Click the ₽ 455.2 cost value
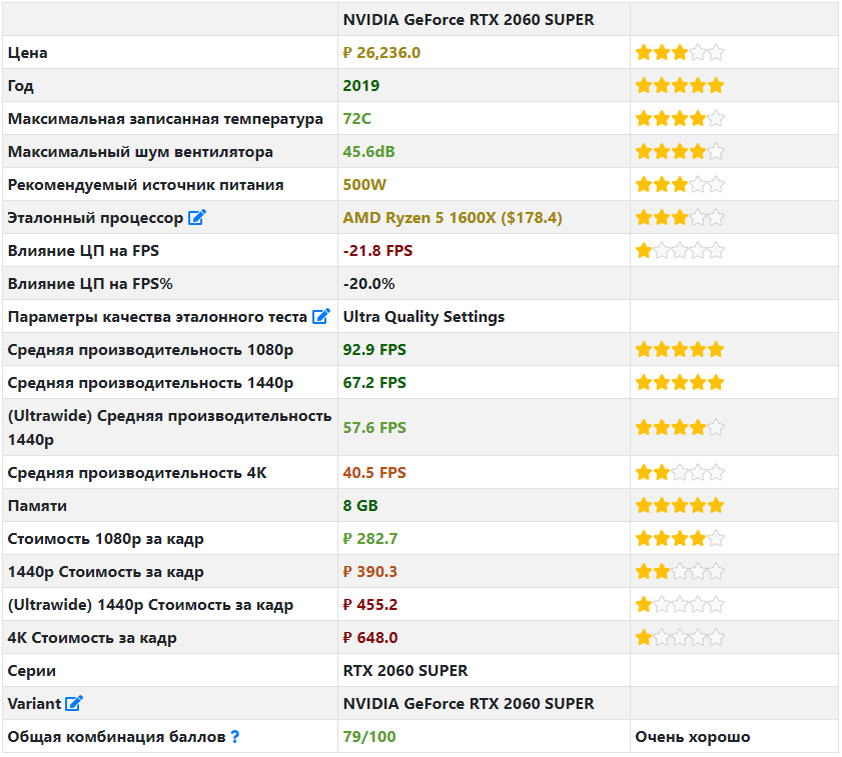The image size is (842, 757). tap(370, 605)
